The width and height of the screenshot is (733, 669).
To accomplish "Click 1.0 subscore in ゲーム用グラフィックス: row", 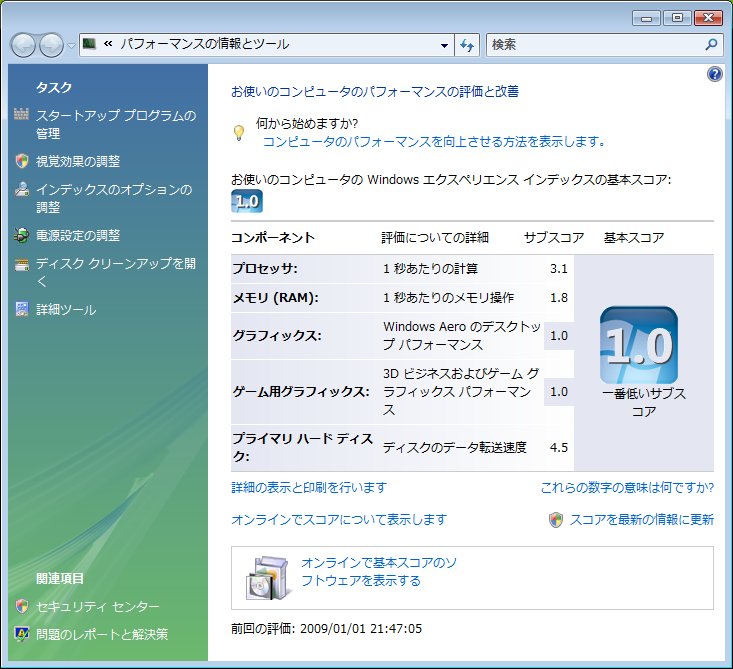I will coord(559,391).
